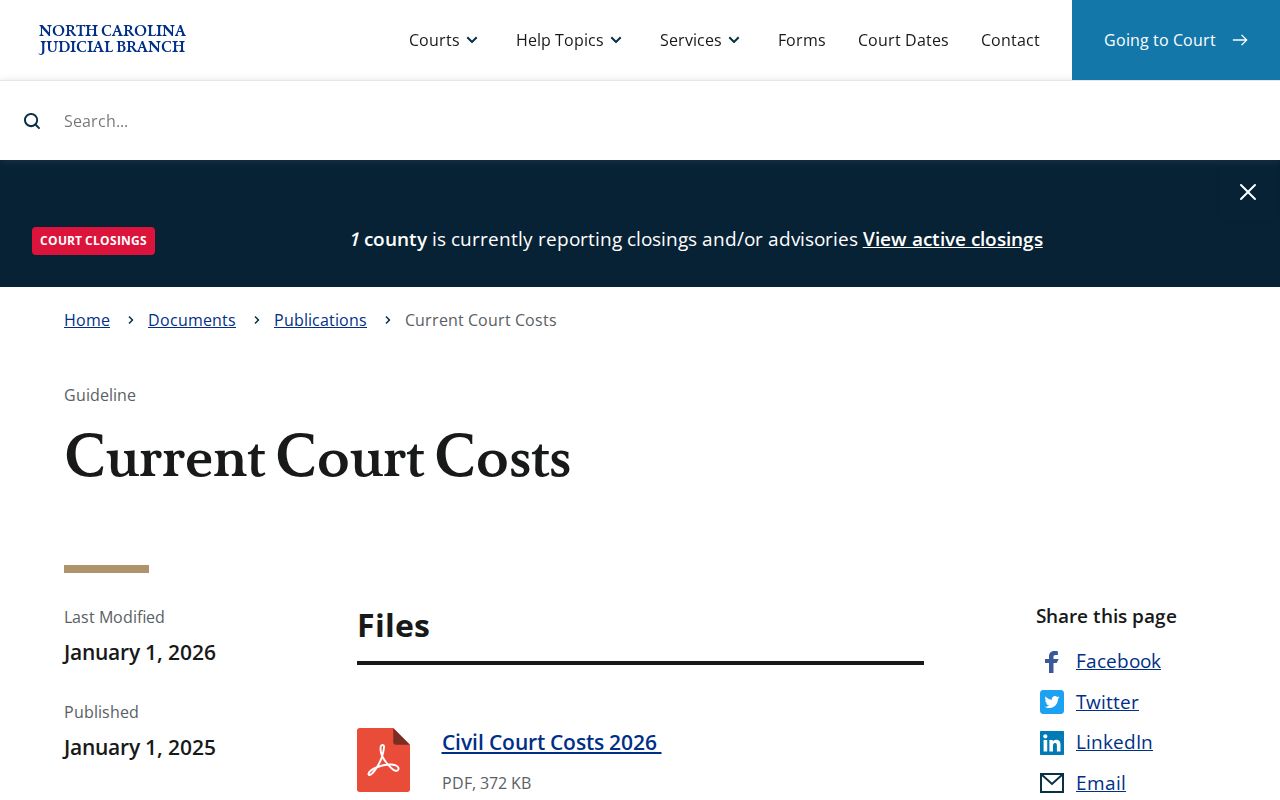Click the Files section heading
This screenshot has width=1280, height=800.
tap(393, 626)
